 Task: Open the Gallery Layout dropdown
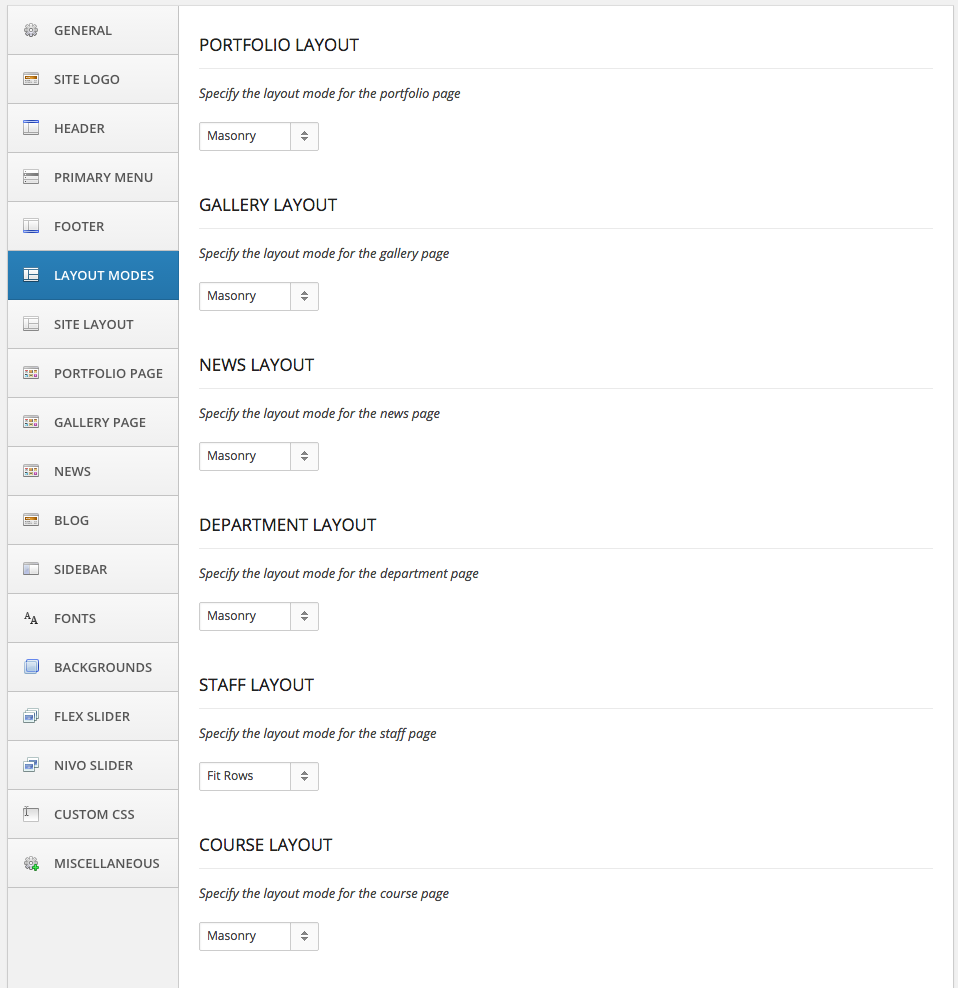[258, 296]
